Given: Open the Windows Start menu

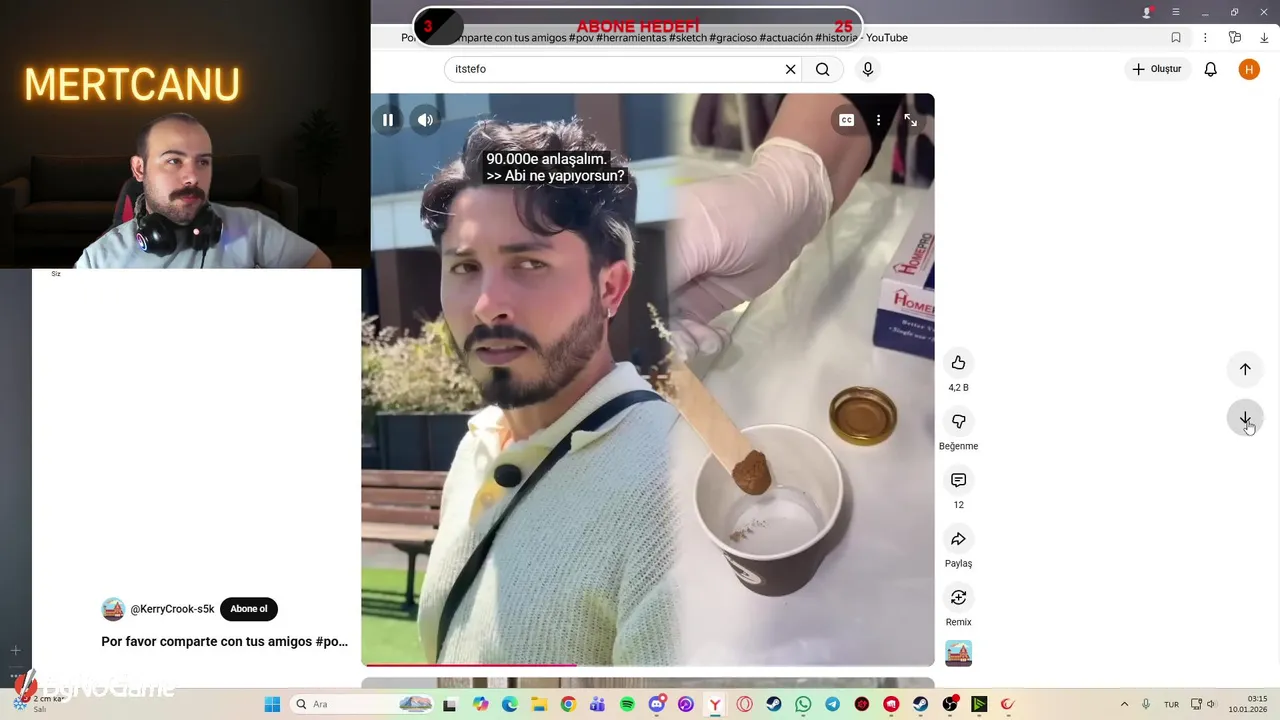Looking at the screenshot, I should (x=272, y=704).
